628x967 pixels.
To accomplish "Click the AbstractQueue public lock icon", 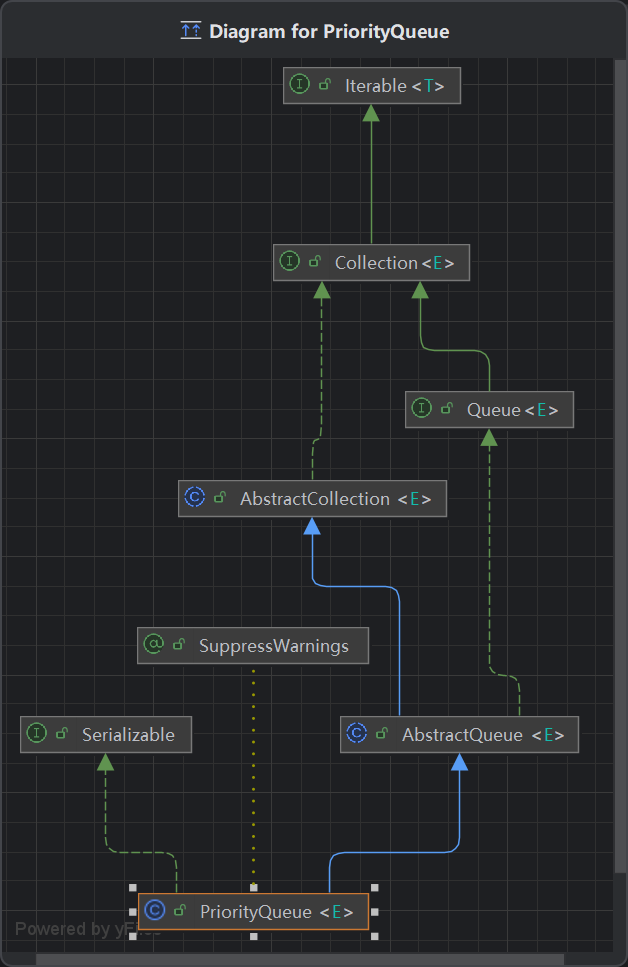I will [382, 733].
